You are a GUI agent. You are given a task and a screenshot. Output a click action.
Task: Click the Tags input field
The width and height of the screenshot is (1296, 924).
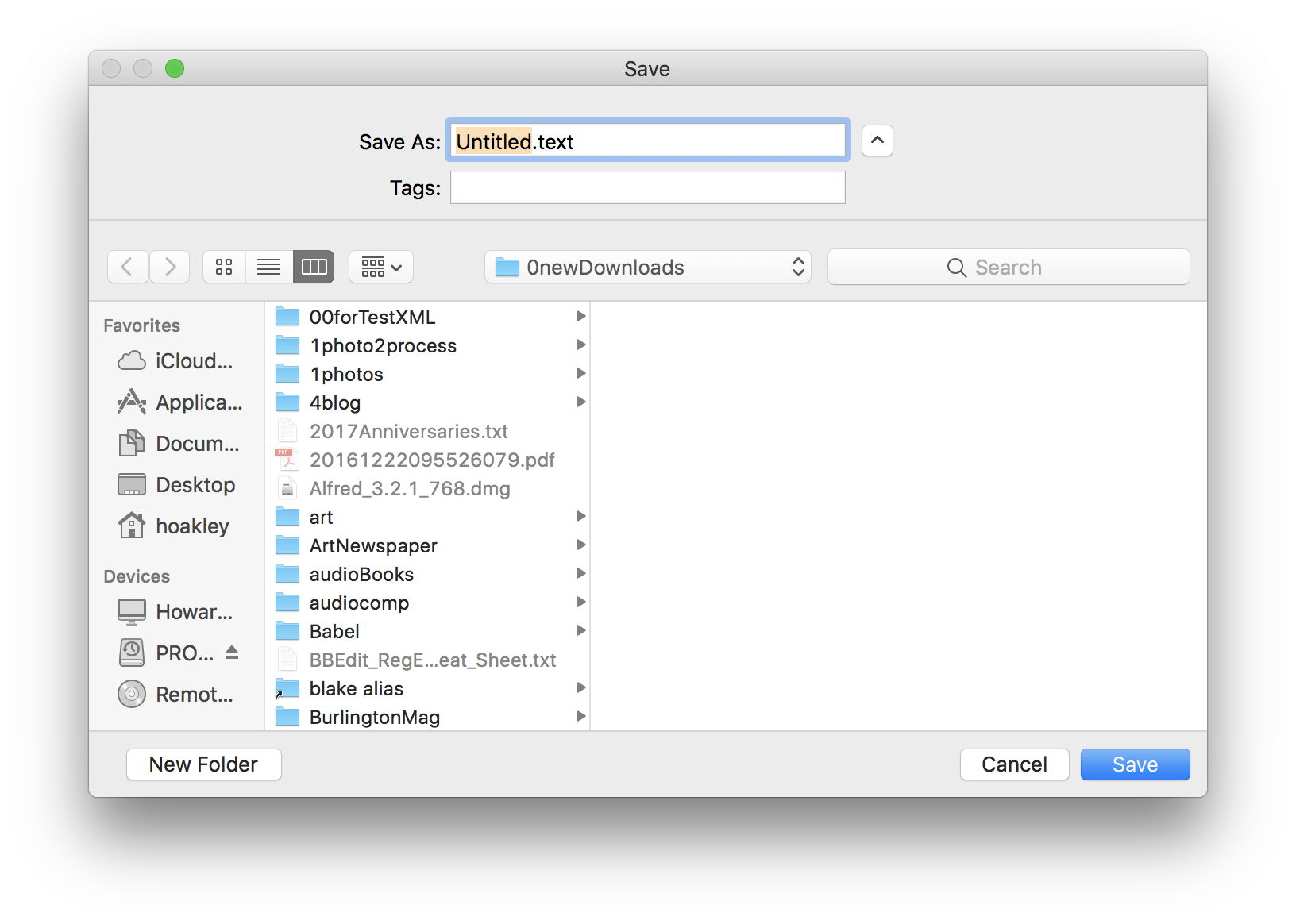click(x=648, y=187)
